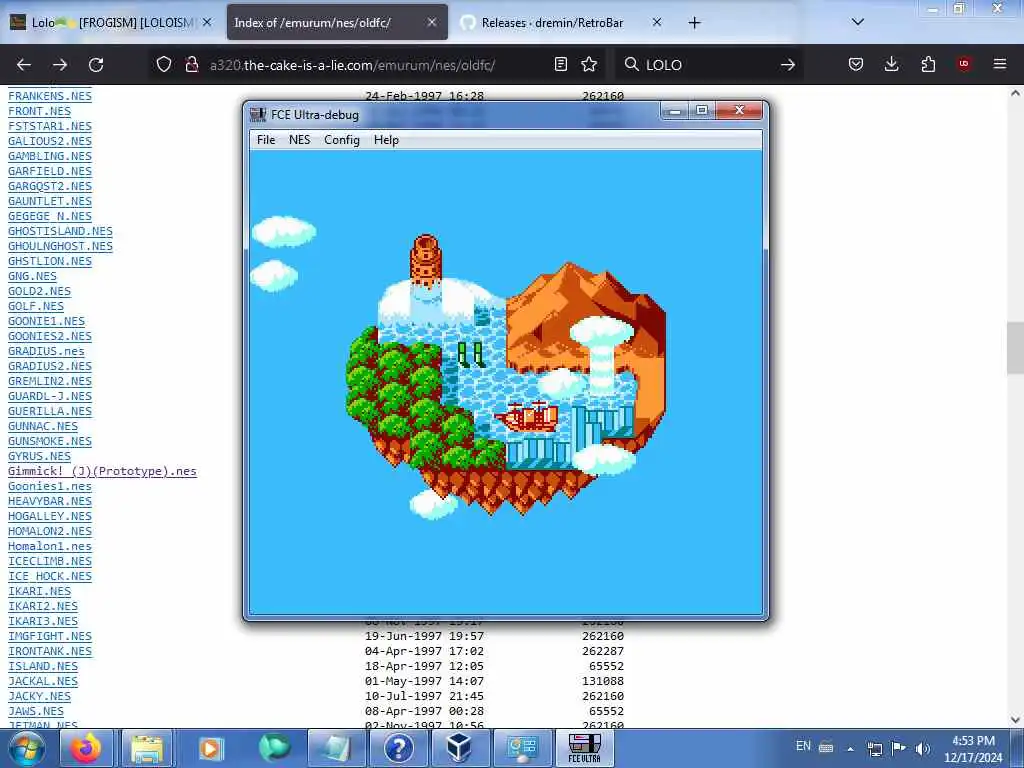Open the network tray icon
This screenshot has height=768, width=1024.
(x=874, y=748)
